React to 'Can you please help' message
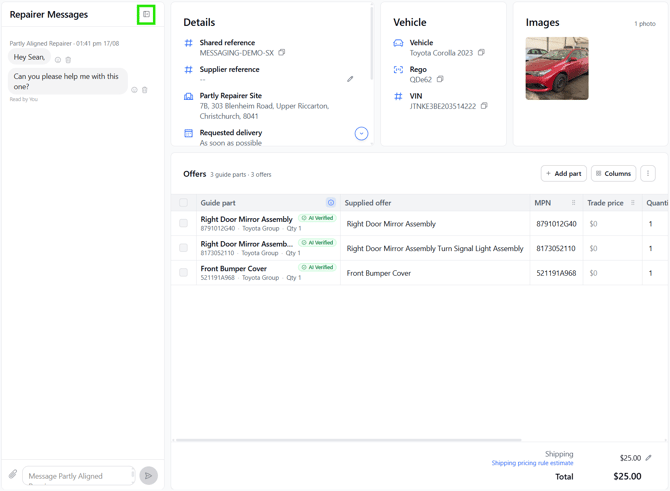This screenshot has height=491, width=670. [134, 90]
